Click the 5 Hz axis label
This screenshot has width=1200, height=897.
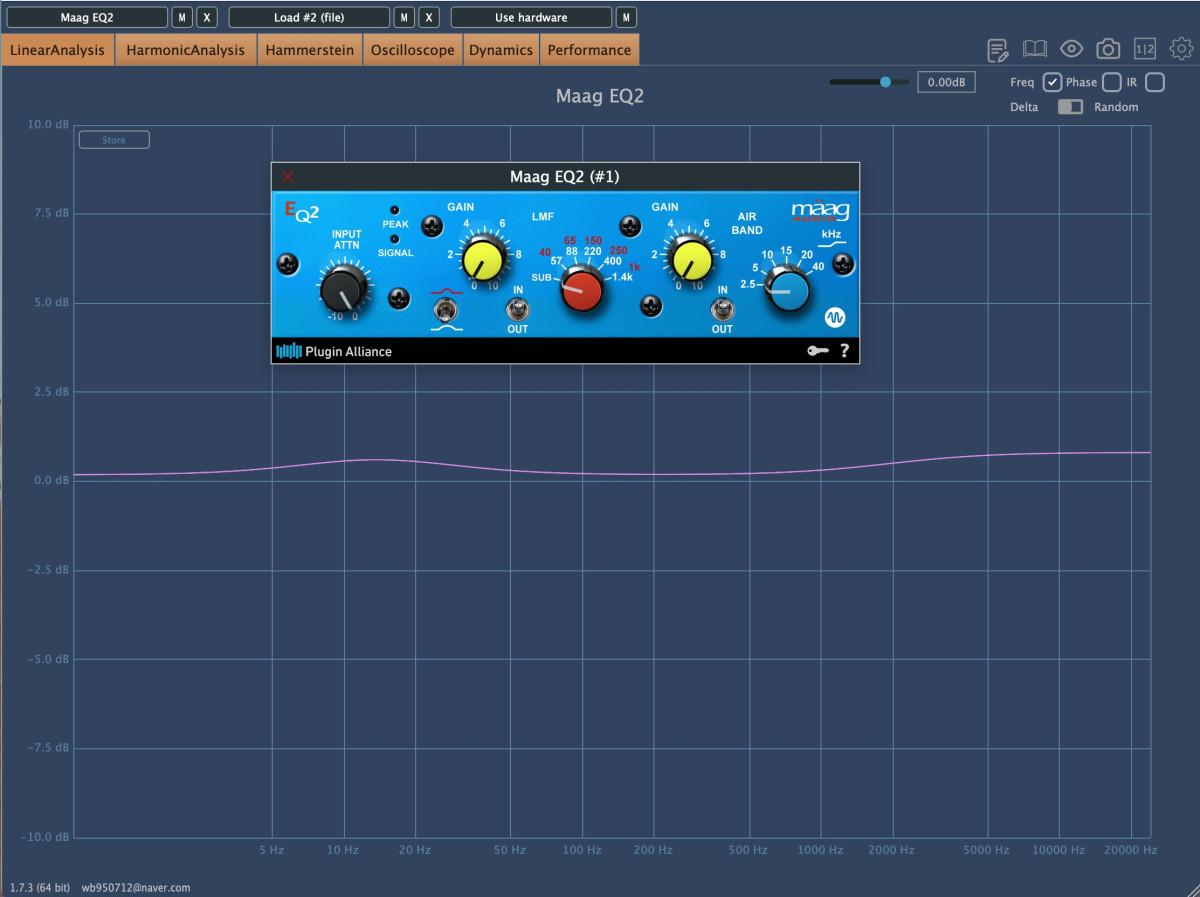[272, 850]
